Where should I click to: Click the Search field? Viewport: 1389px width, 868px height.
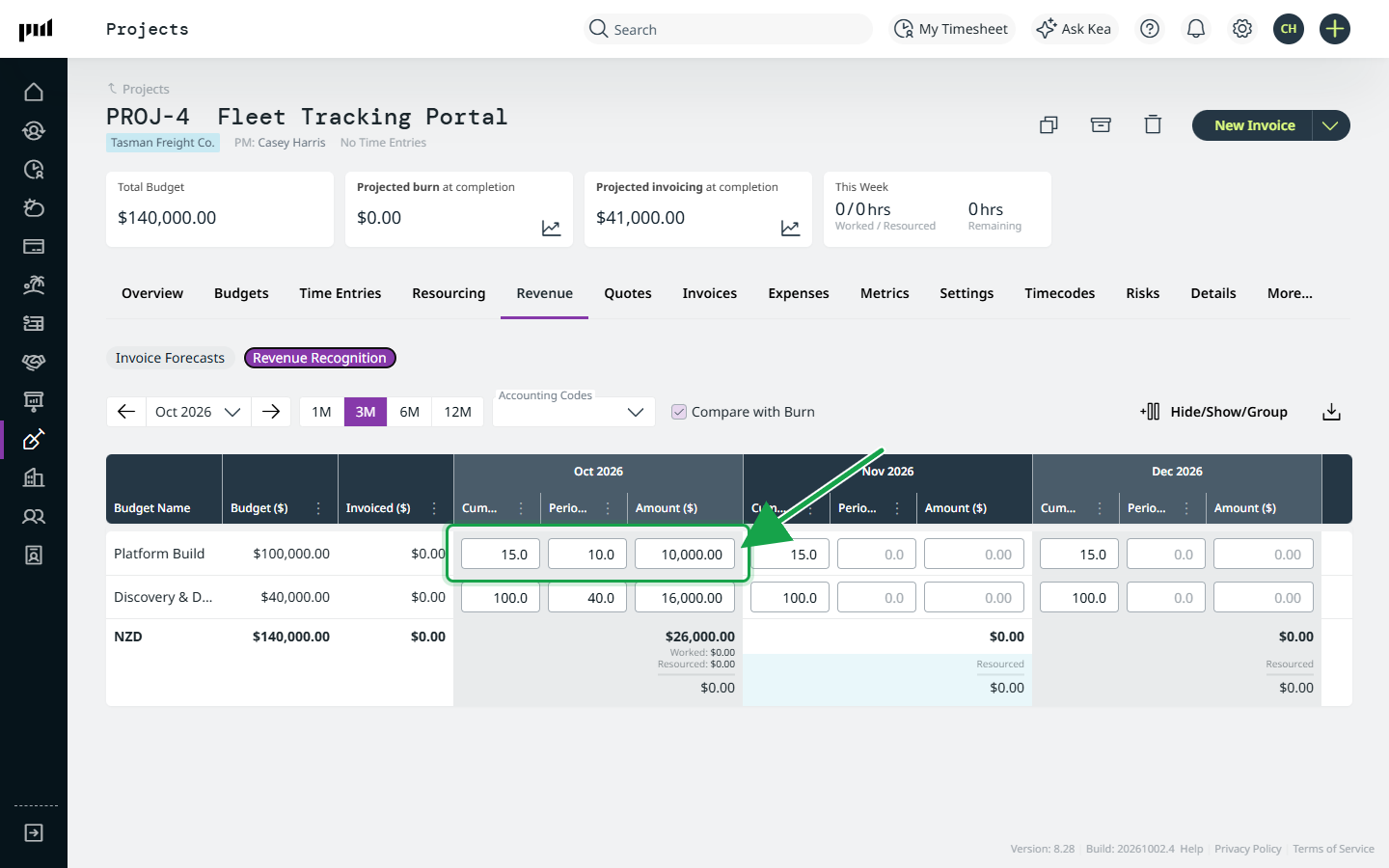coord(728,29)
